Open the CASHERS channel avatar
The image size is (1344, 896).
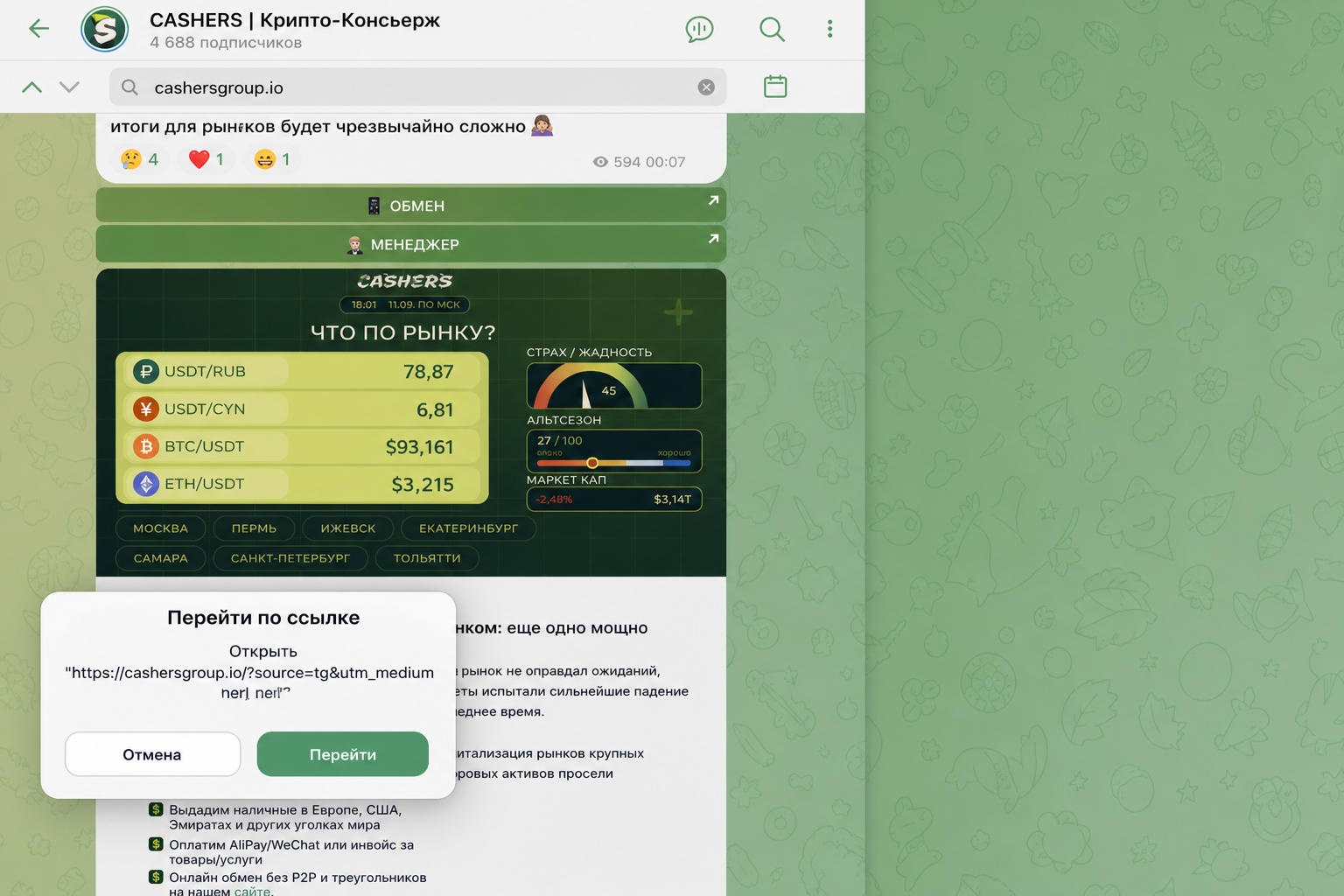click(105, 30)
